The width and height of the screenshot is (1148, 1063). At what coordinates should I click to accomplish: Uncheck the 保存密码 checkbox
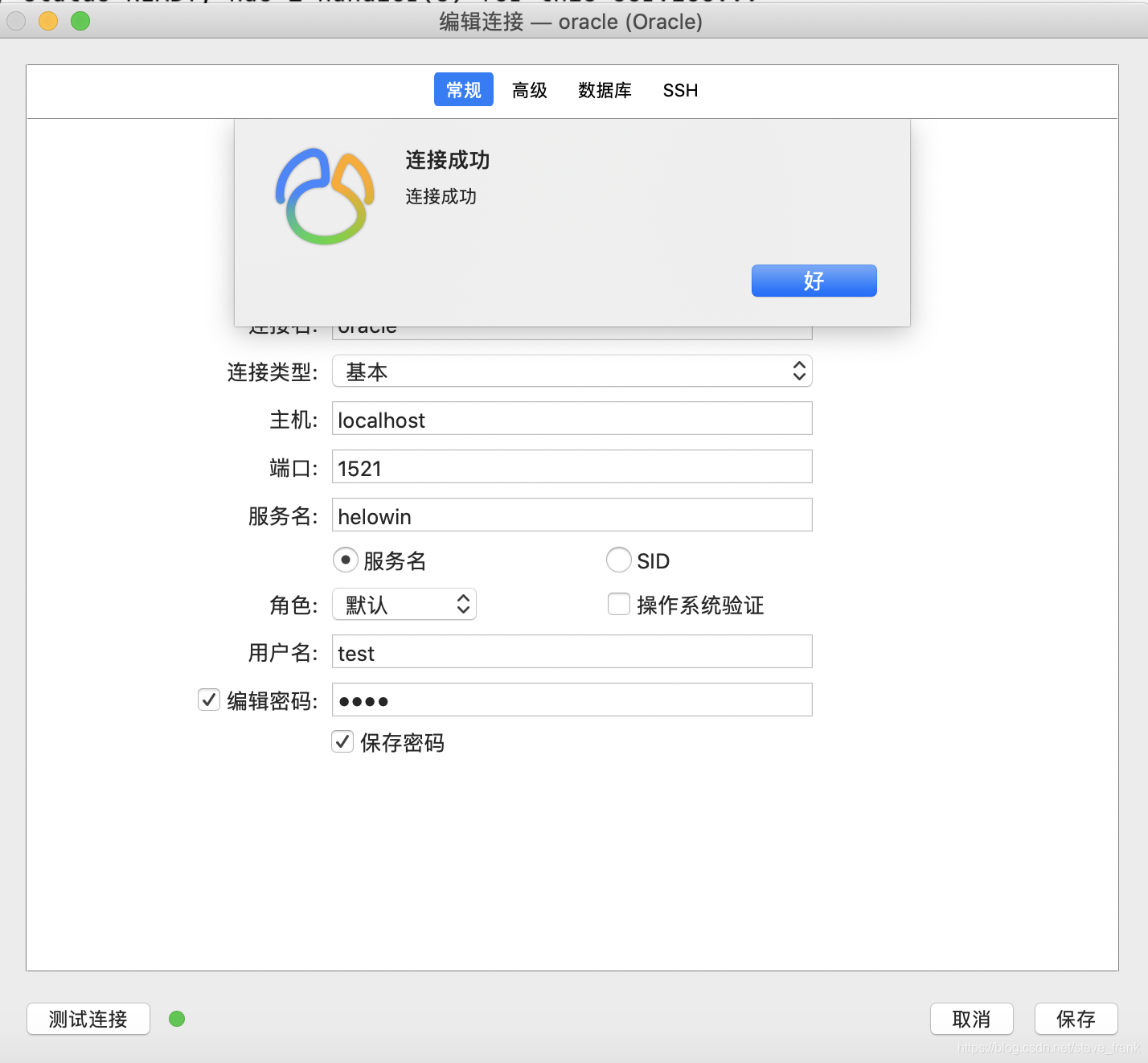click(342, 741)
